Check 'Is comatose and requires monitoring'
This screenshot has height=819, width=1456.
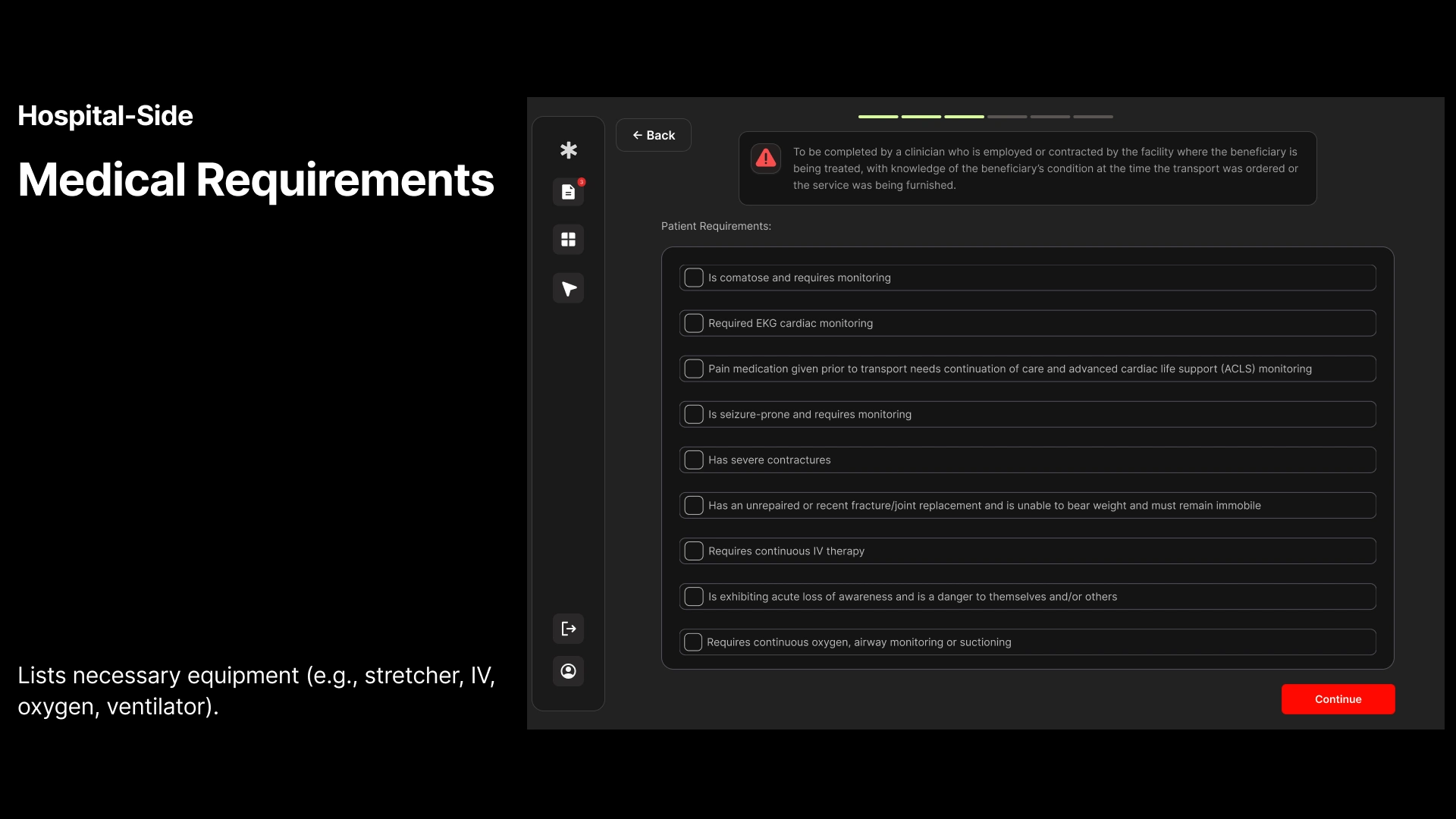coord(693,278)
